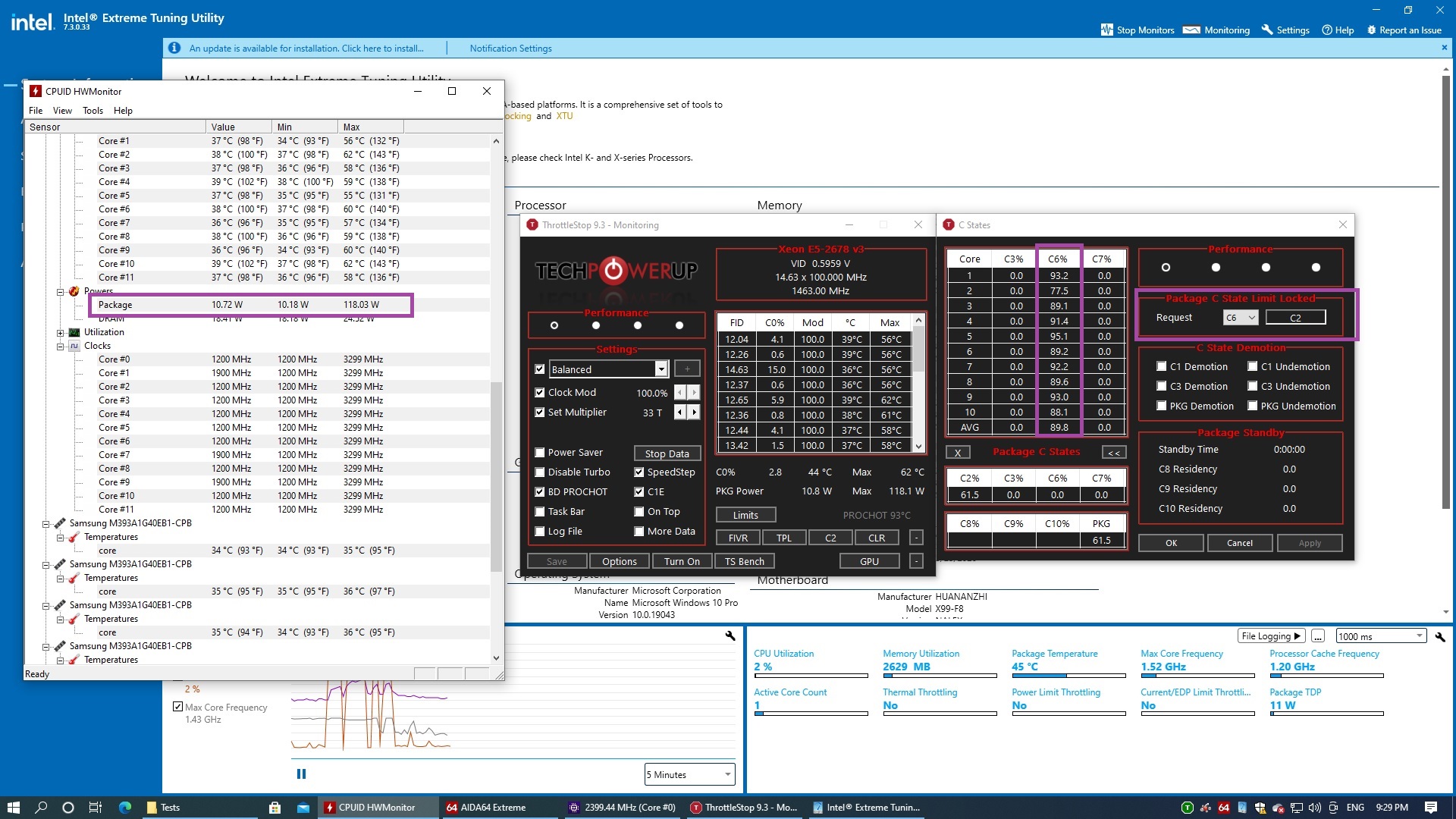
Task: Open the Balanced profile dropdown
Action: pos(661,369)
